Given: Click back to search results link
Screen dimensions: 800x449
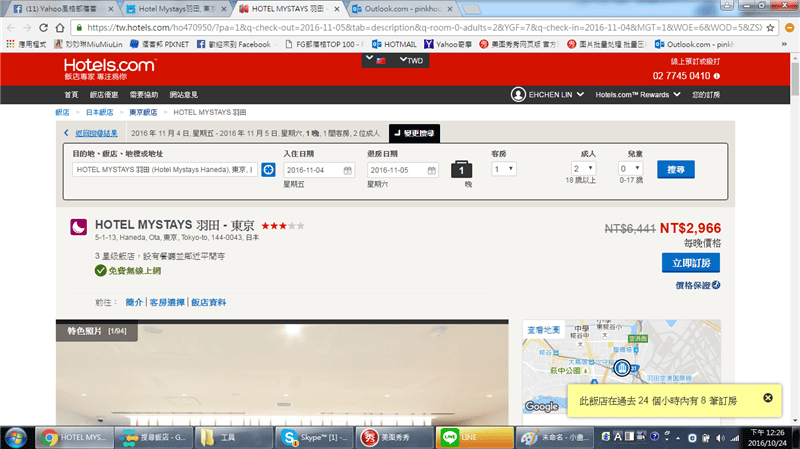Looking at the screenshot, I should pyautogui.click(x=96, y=133).
